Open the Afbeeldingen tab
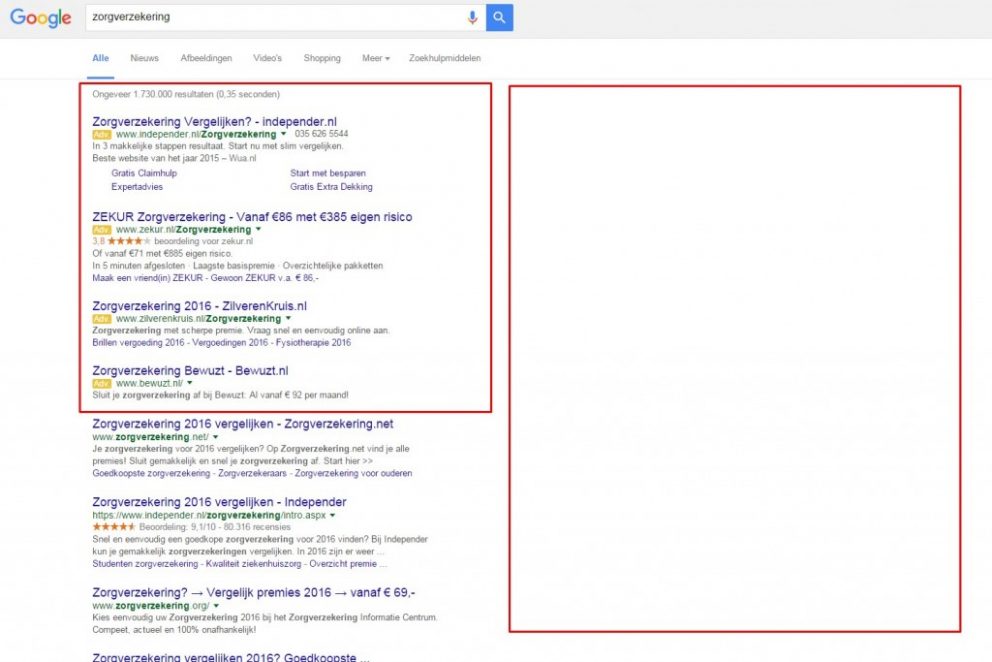The height and width of the screenshot is (662, 992). pos(206,58)
